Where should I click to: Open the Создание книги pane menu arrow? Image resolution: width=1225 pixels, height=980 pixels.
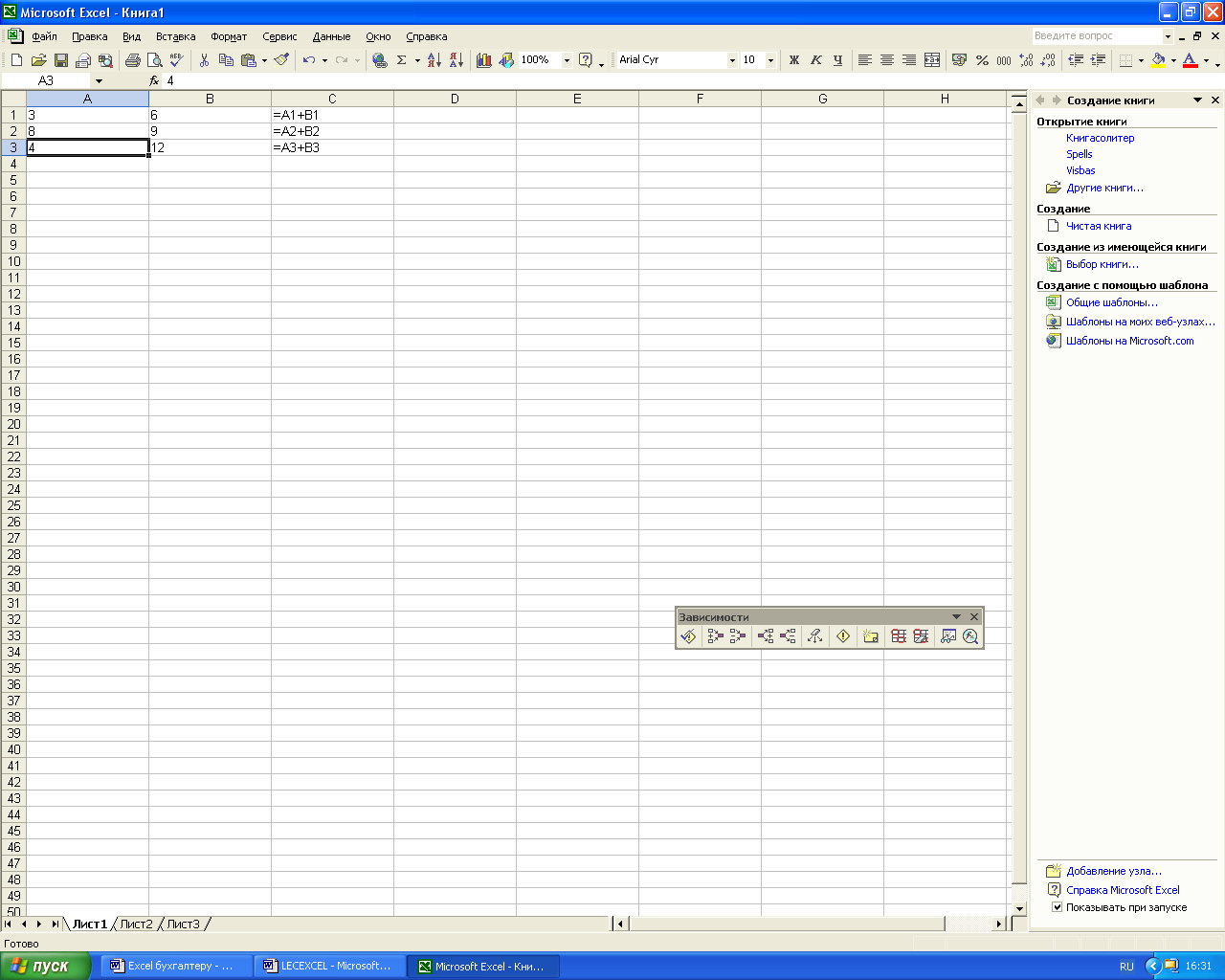click(x=1197, y=100)
